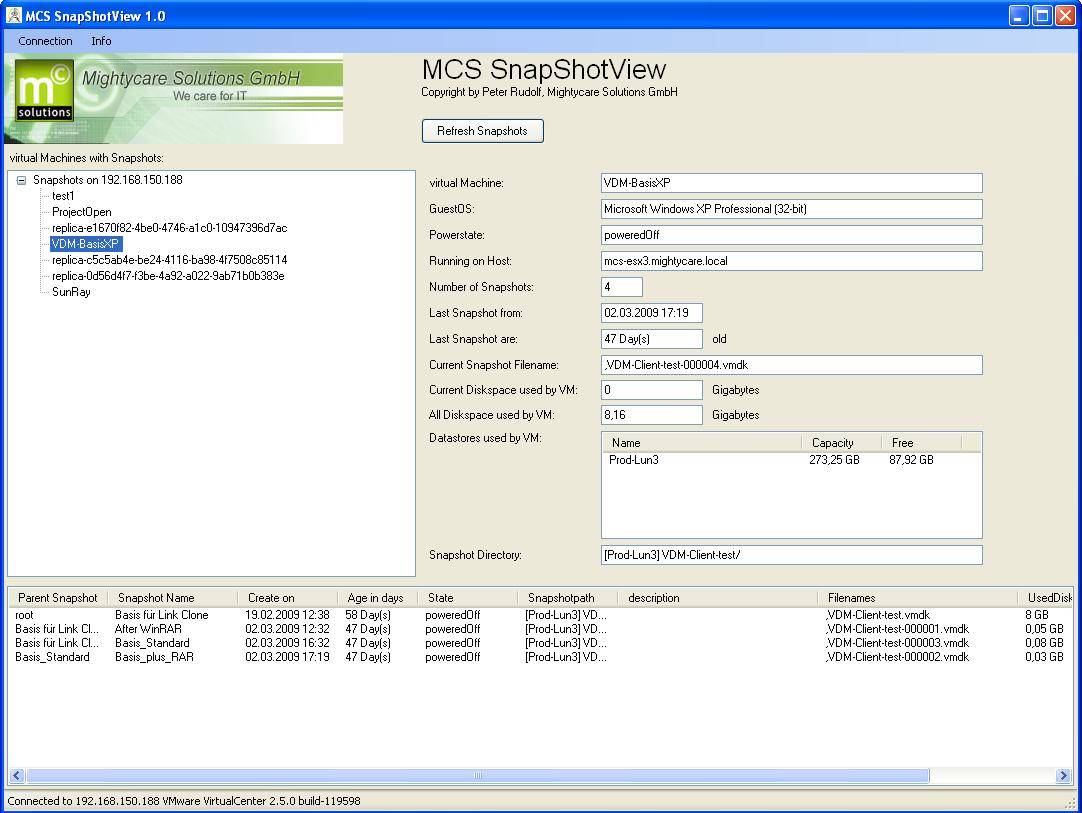The width and height of the screenshot is (1082, 813).
Task: Click the 02.03.2009 16:32 creation date
Action: click(287, 643)
